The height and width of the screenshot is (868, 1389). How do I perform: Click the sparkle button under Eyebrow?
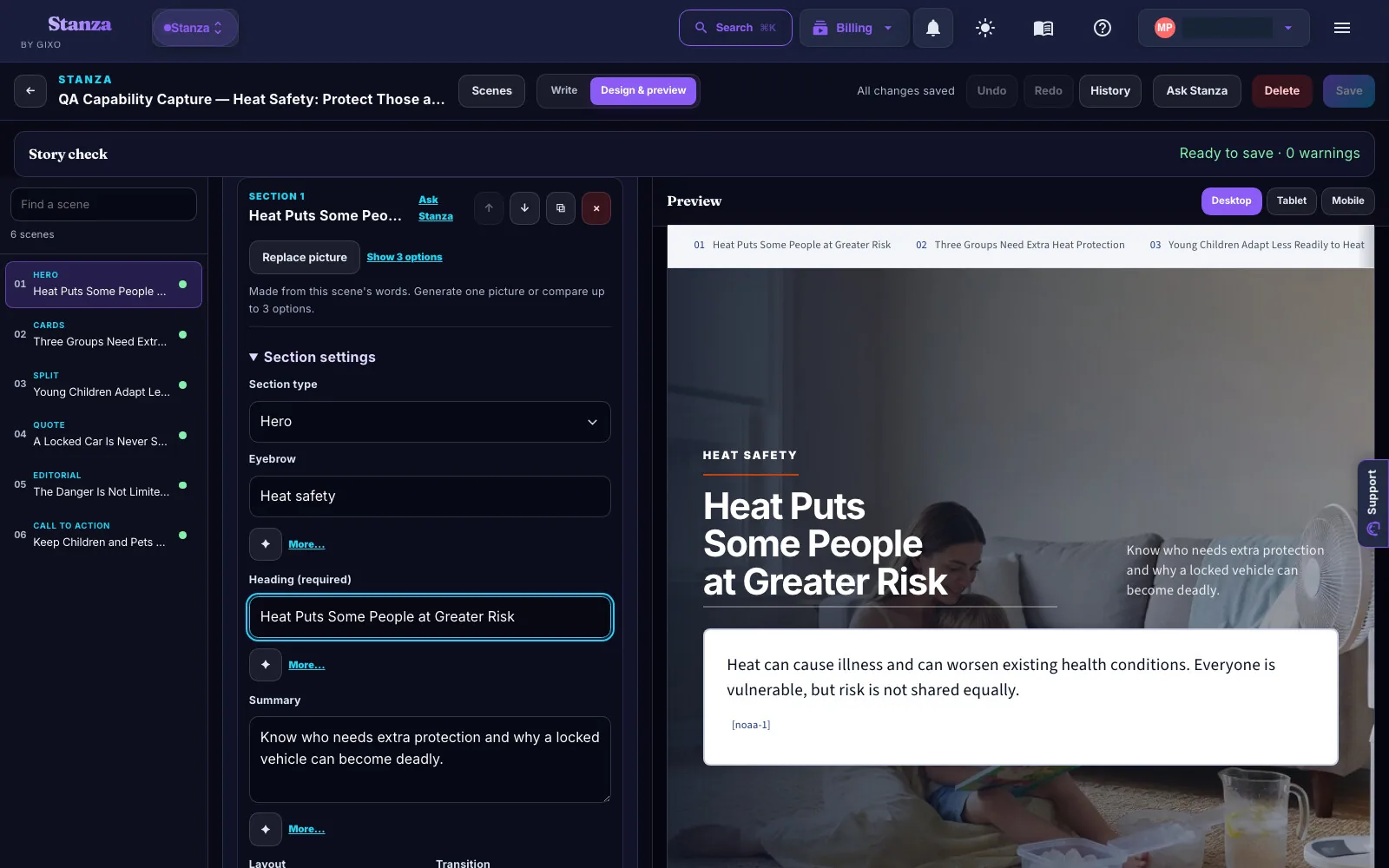[x=265, y=544]
